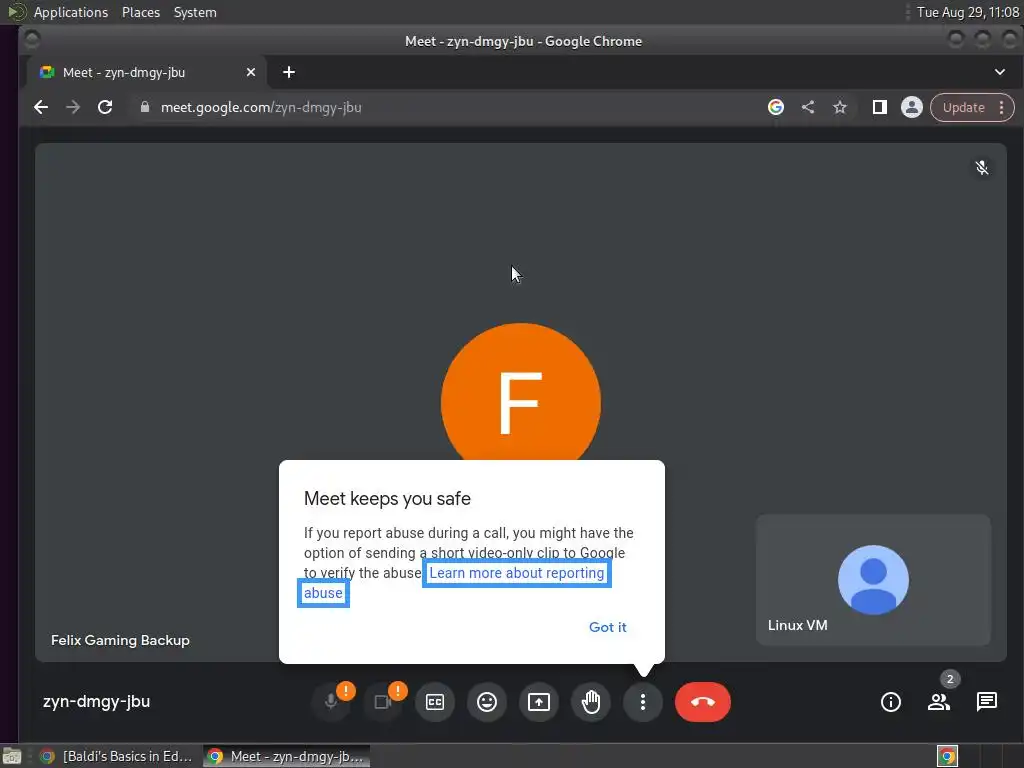The height and width of the screenshot is (768, 1024).
Task: Click the browser forward arrow
Action: point(73,107)
